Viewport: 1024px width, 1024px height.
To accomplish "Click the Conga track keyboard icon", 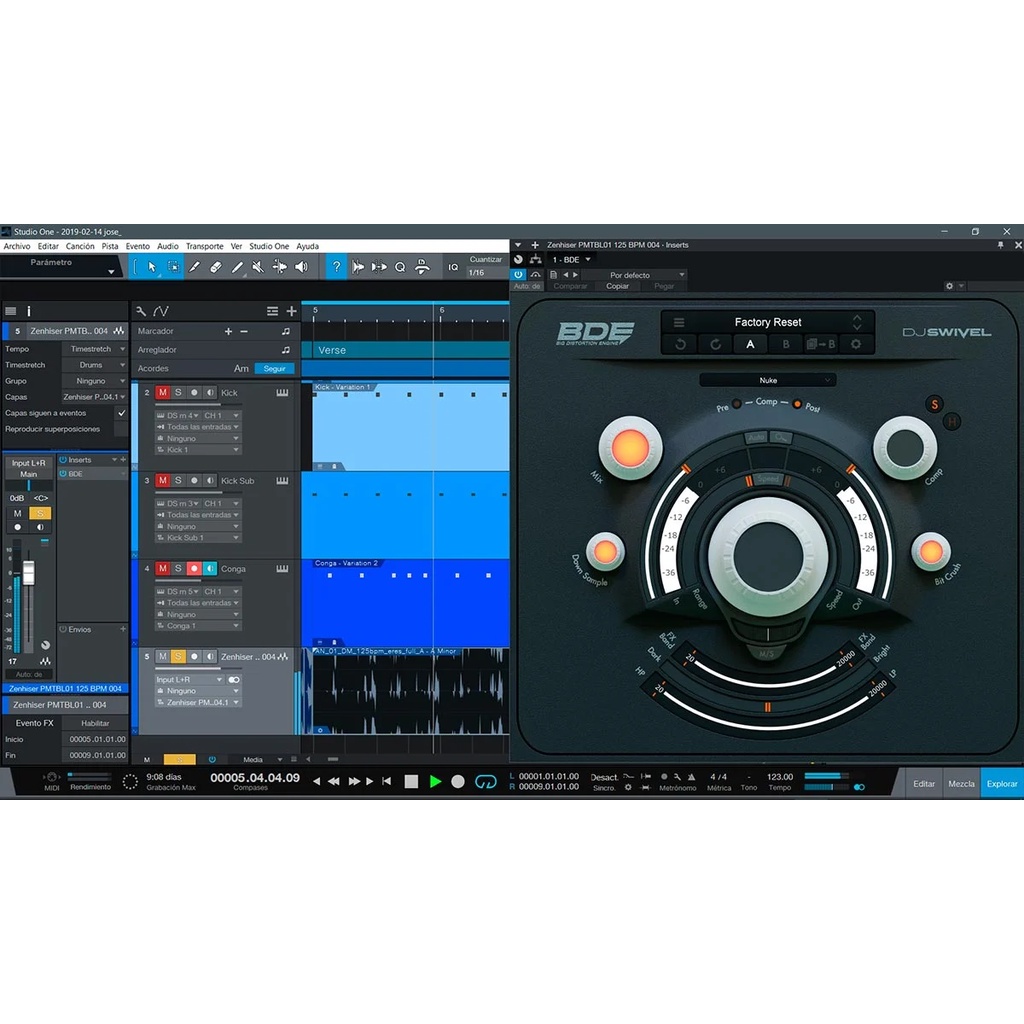I will pyautogui.click(x=282, y=569).
